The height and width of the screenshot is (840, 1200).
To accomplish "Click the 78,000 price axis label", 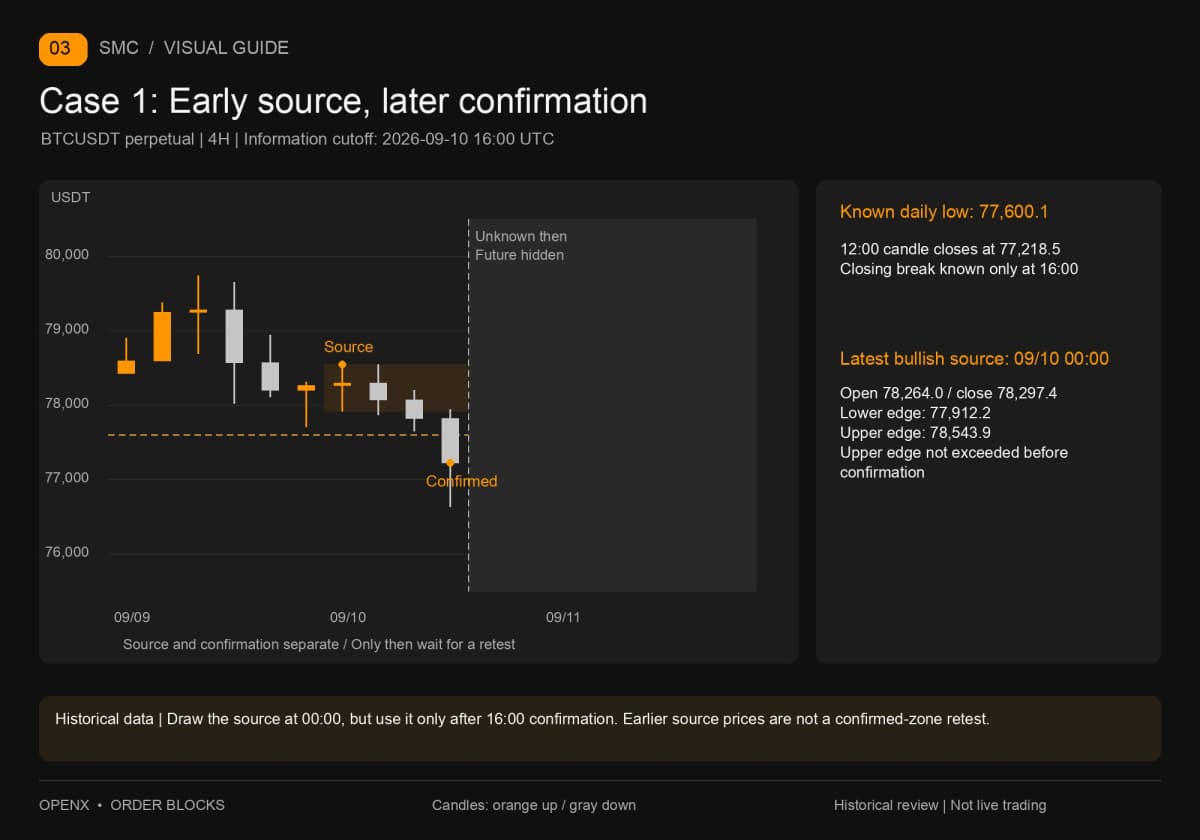I will click(x=67, y=404).
